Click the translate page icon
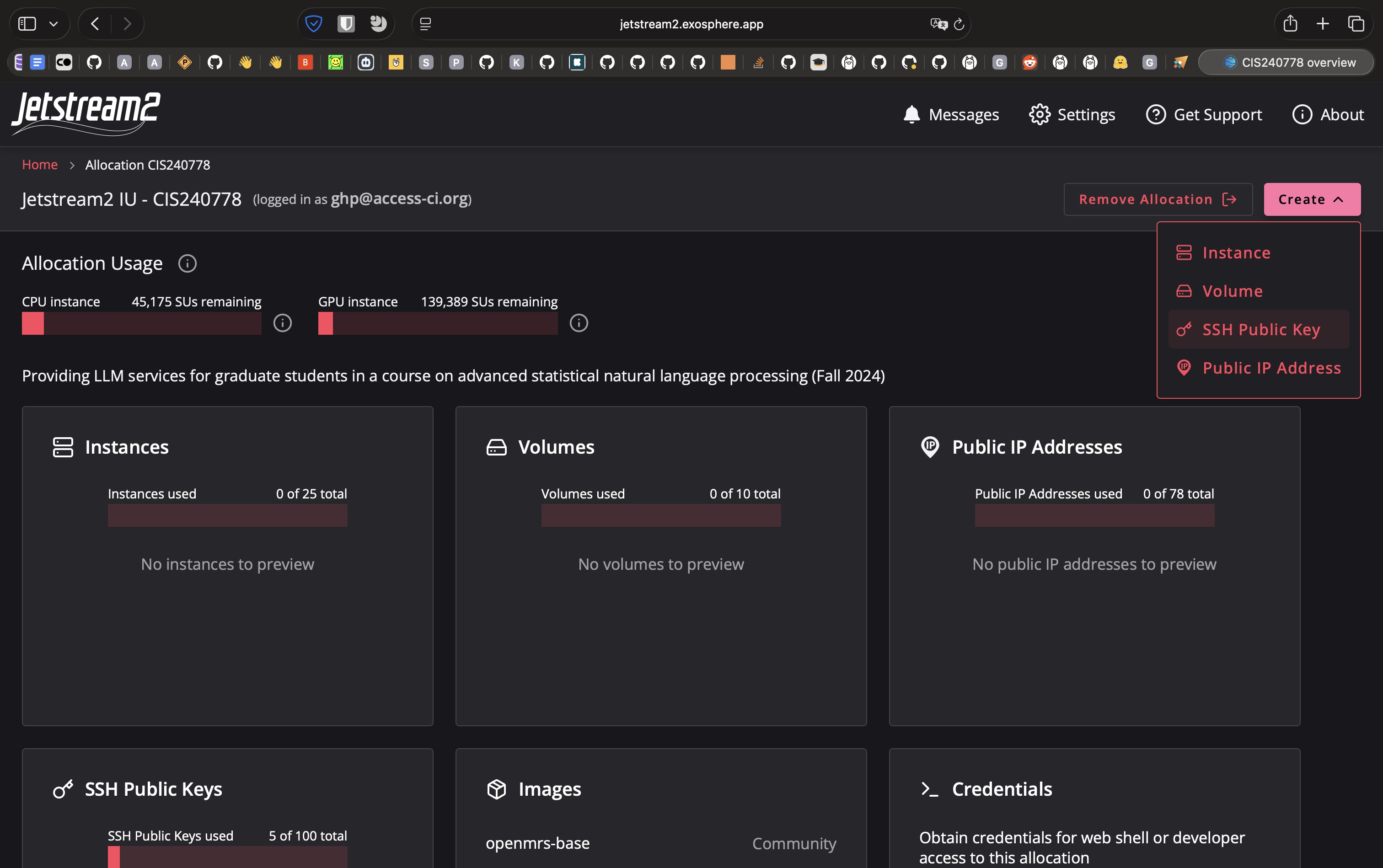The height and width of the screenshot is (868, 1383). pyautogui.click(x=938, y=24)
